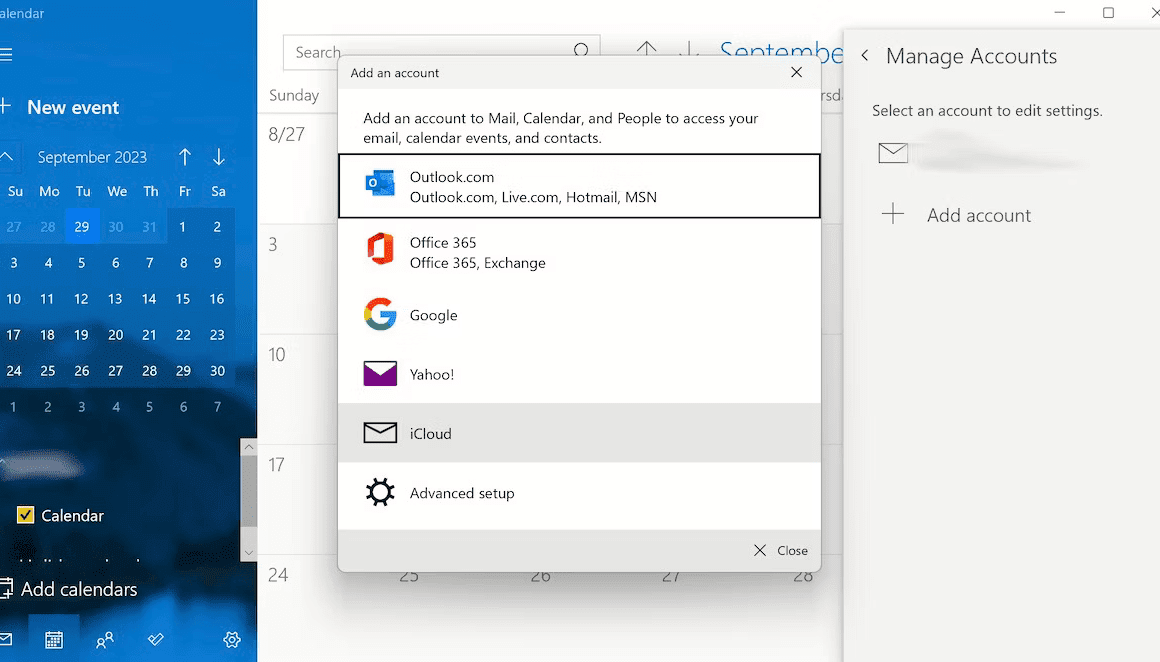Select September 1 in mini calendar

(183, 226)
